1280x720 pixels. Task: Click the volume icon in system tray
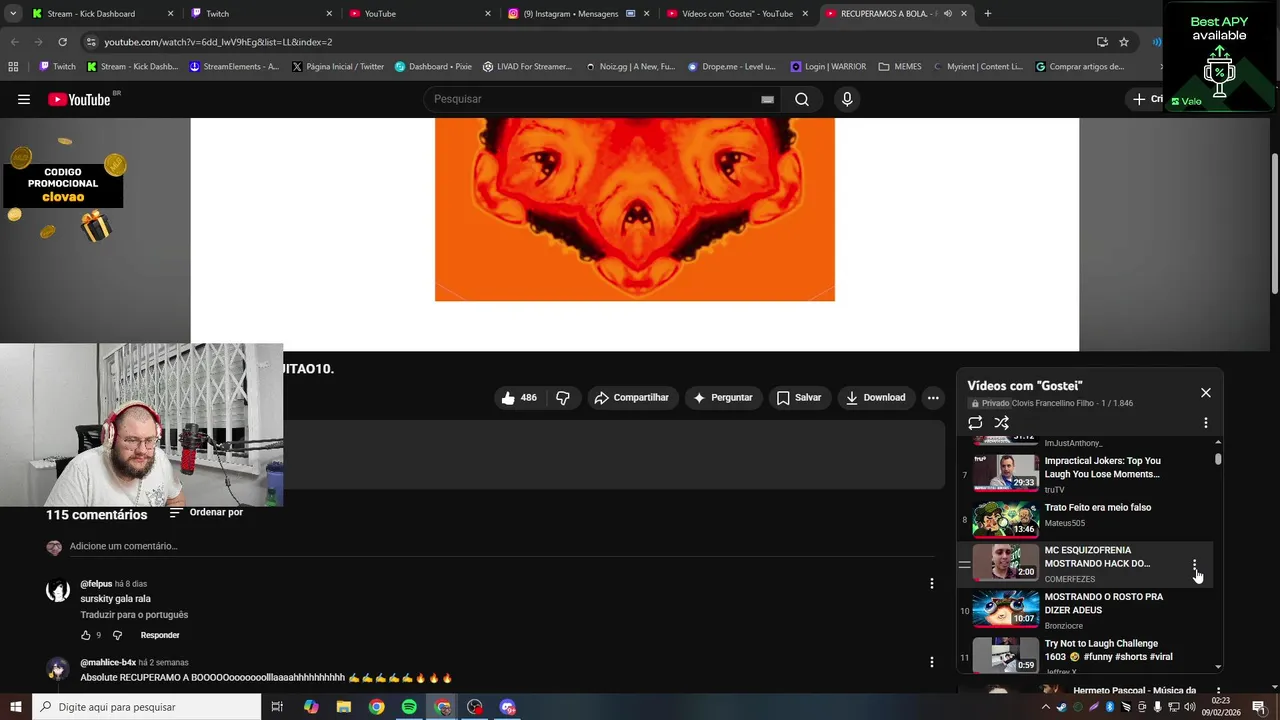[x=1189, y=707]
